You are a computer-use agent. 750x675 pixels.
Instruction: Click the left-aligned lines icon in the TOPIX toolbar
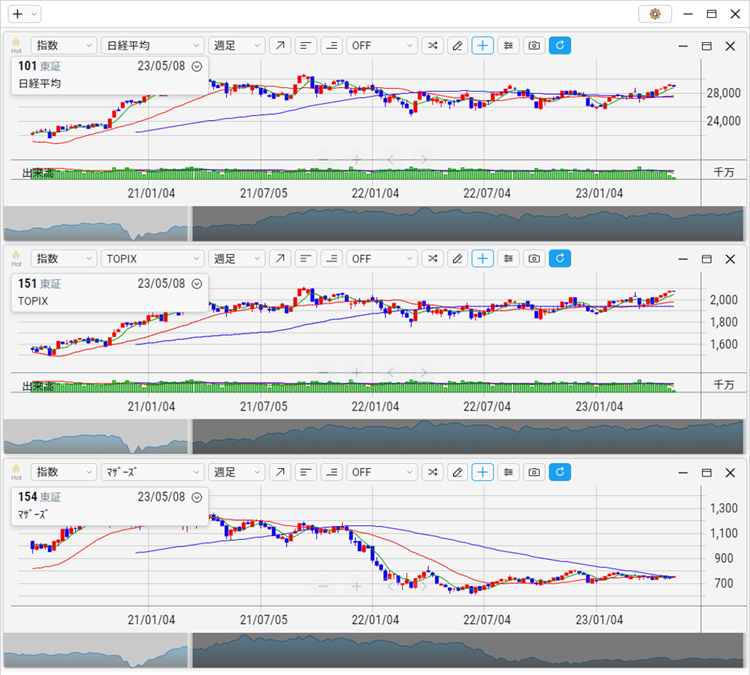pos(306,259)
